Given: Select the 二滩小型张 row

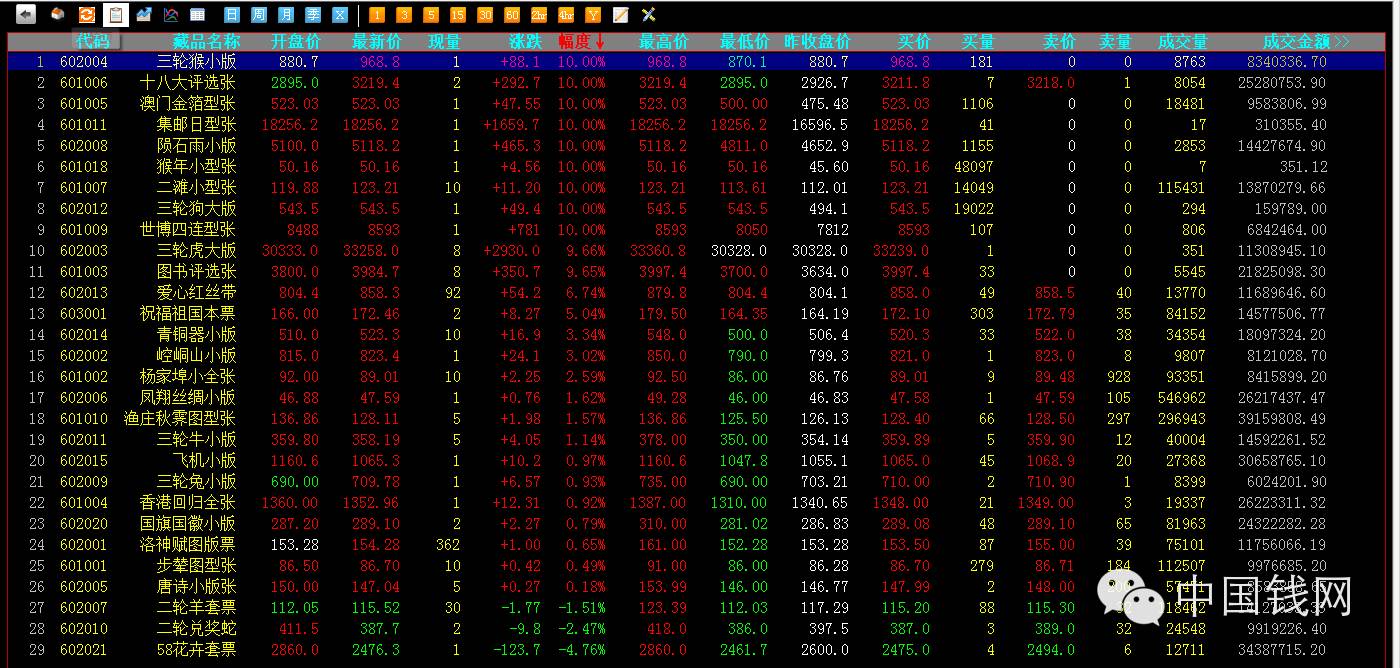Looking at the screenshot, I should click(x=697, y=187).
